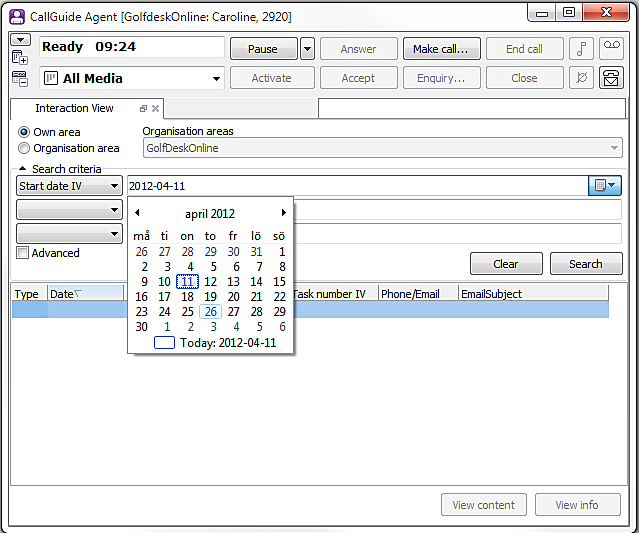
Task: Open the Organisation areas GolfDeskOnline dropdown
Action: (x=382, y=148)
